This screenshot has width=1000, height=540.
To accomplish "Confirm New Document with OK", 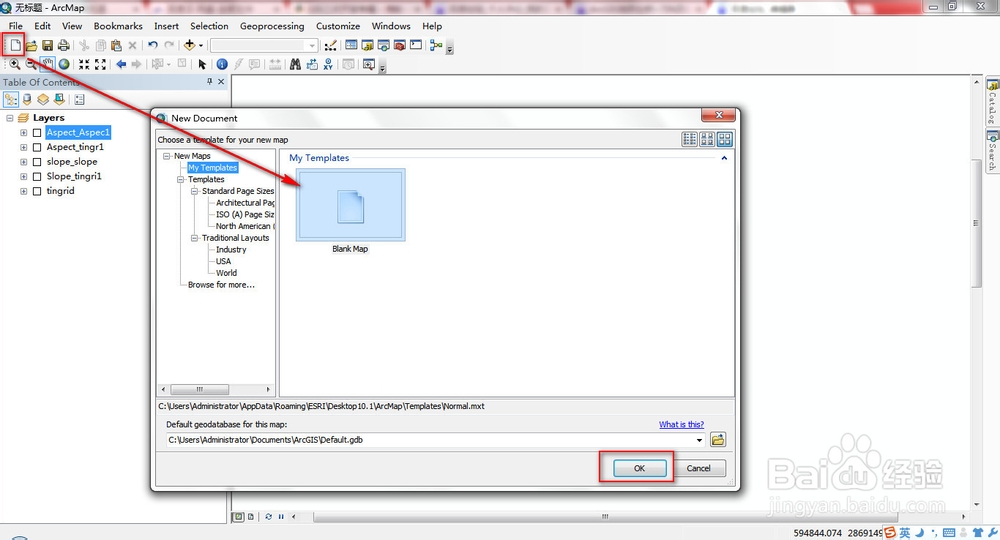I will (x=640, y=468).
